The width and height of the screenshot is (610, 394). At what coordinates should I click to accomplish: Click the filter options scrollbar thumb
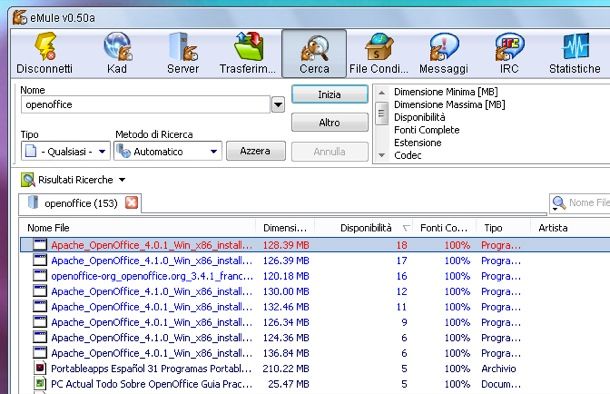382,113
